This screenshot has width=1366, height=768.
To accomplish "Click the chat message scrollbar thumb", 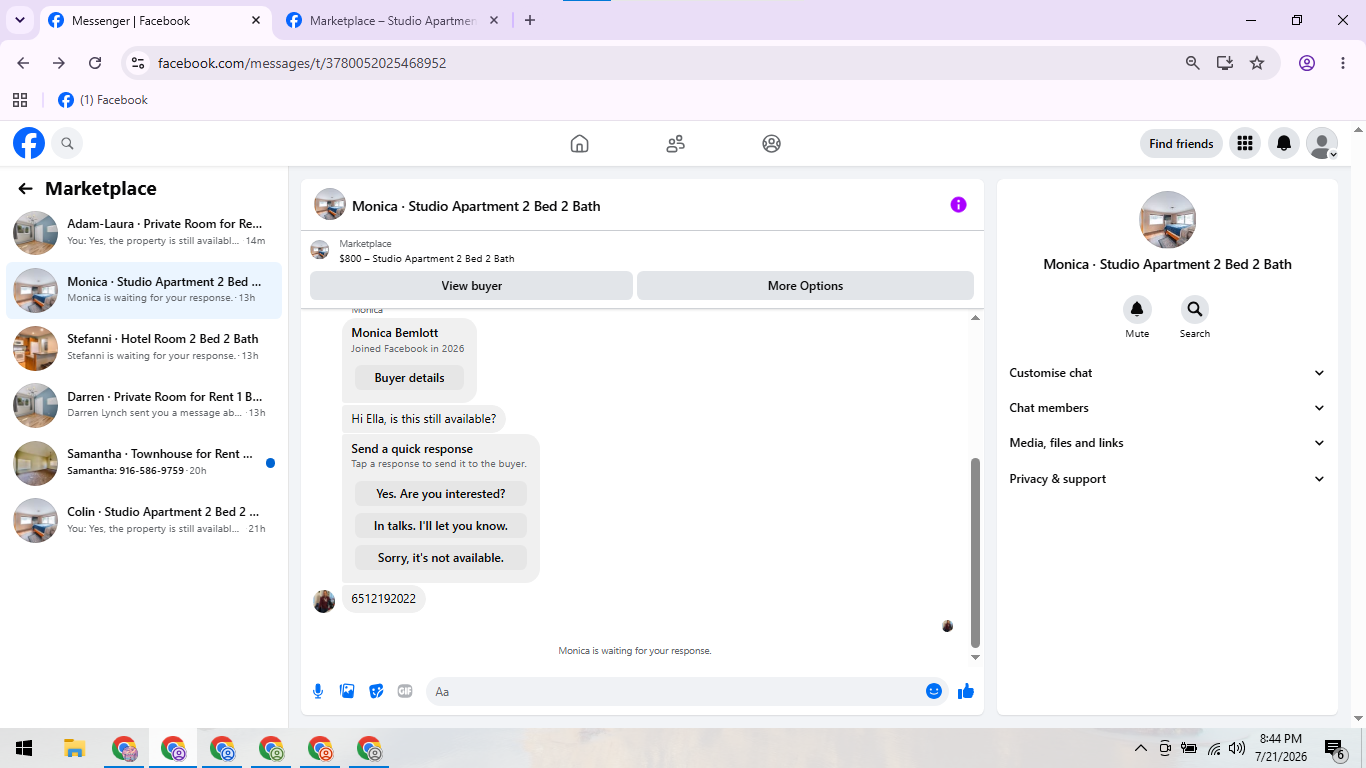I will click(x=976, y=554).
